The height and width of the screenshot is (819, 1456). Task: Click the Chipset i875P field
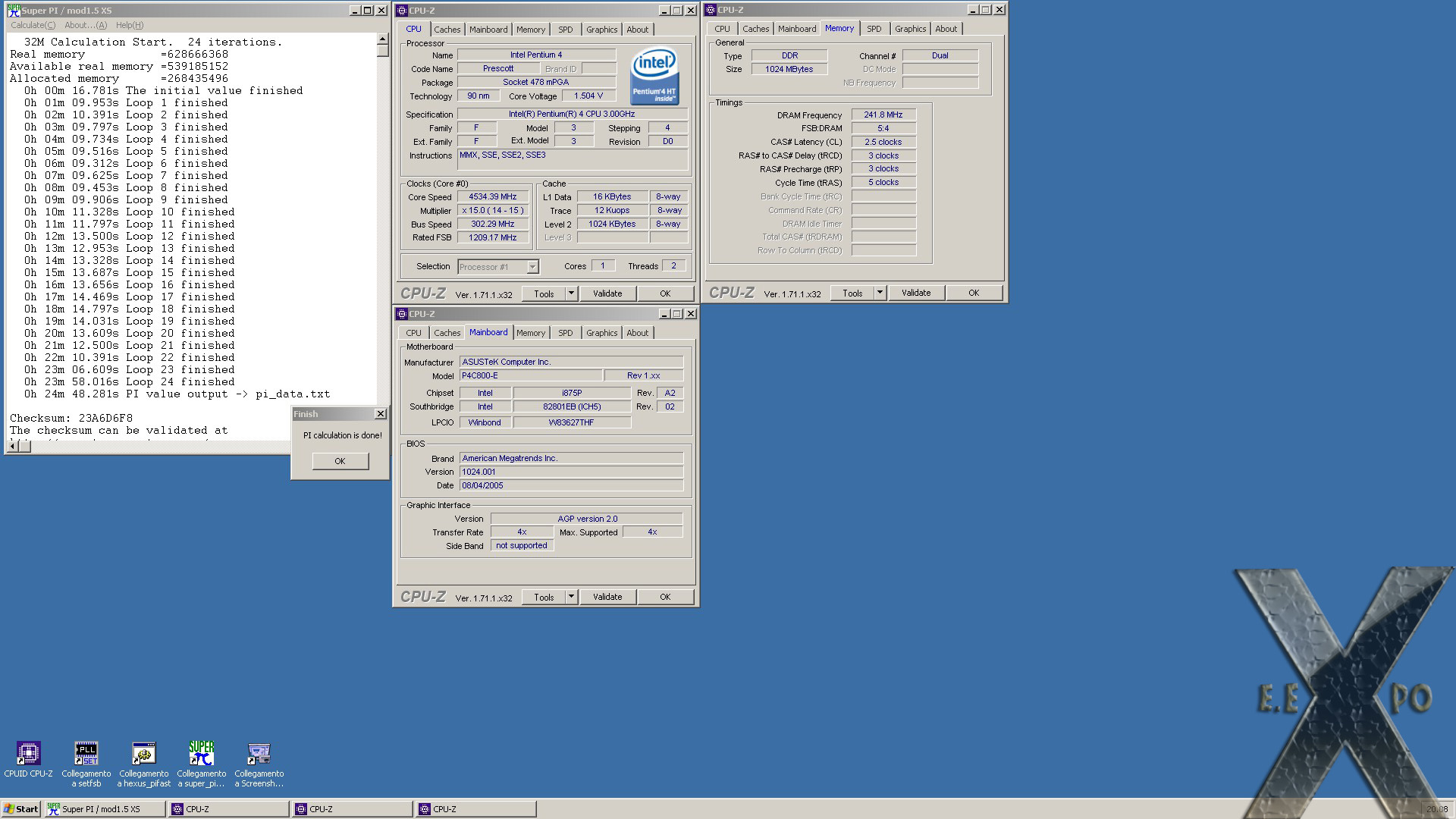(x=572, y=393)
